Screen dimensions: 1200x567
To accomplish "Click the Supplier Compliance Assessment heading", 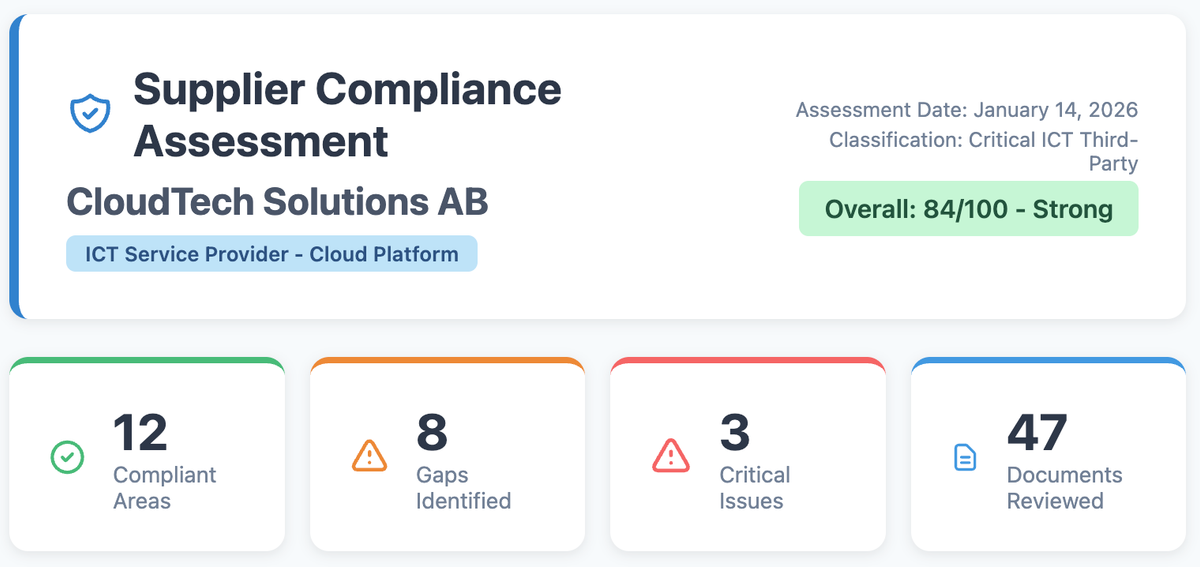I will pyautogui.click(x=347, y=115).
